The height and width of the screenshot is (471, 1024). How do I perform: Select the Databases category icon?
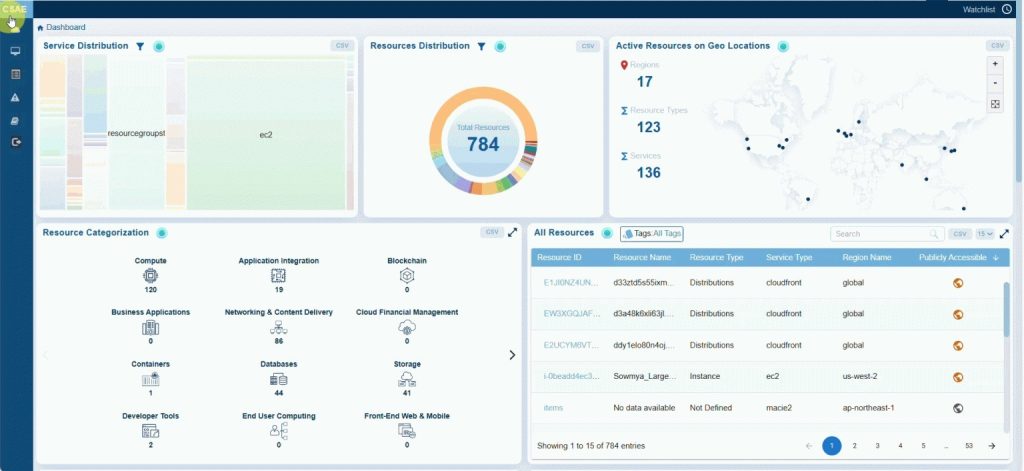(x=279, y=379)
